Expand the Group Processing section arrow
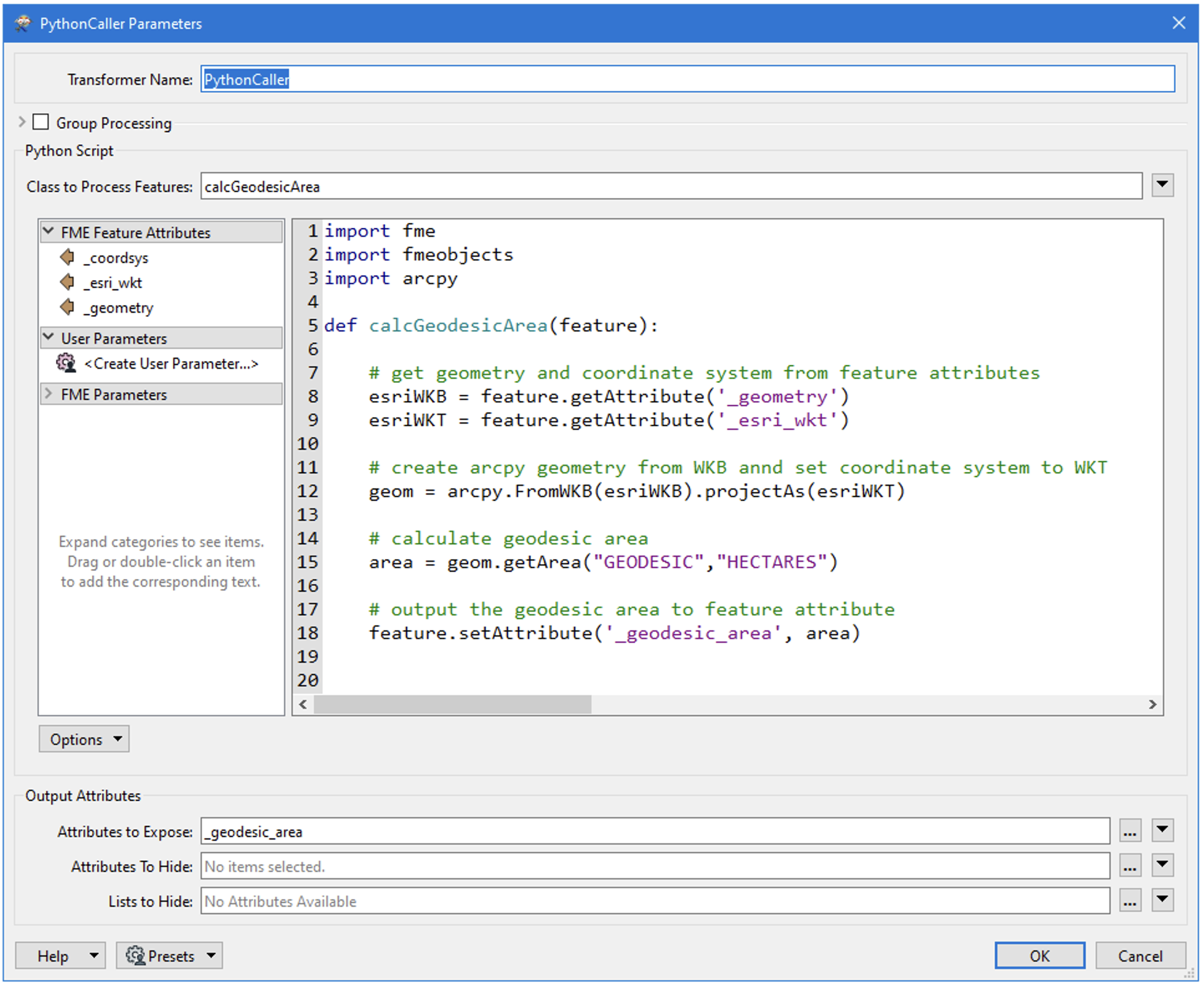Viewport: 1204px width, 984px height. (x=22, y=122)
